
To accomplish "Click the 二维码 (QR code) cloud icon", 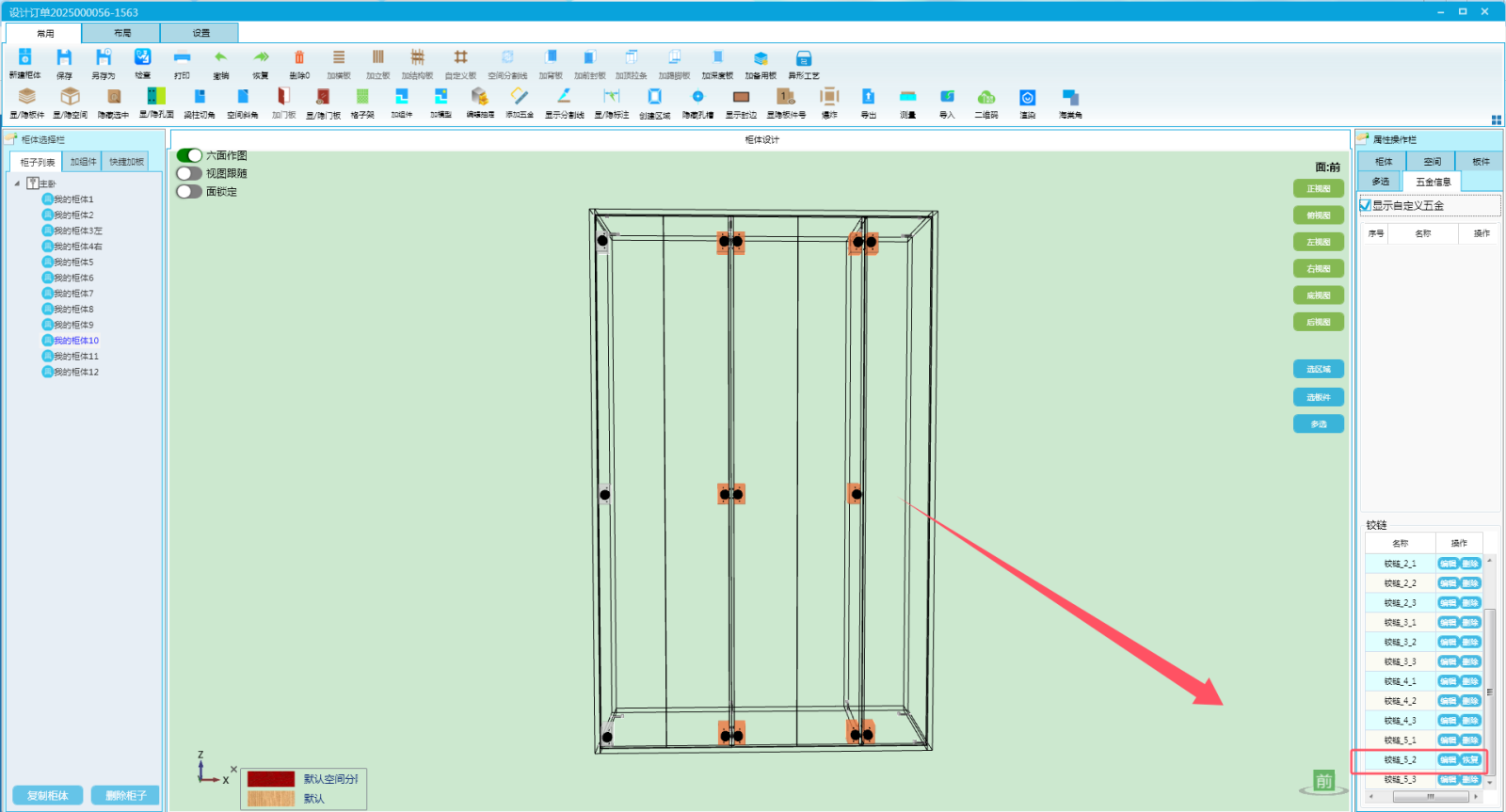I will [x=986, y=97].
